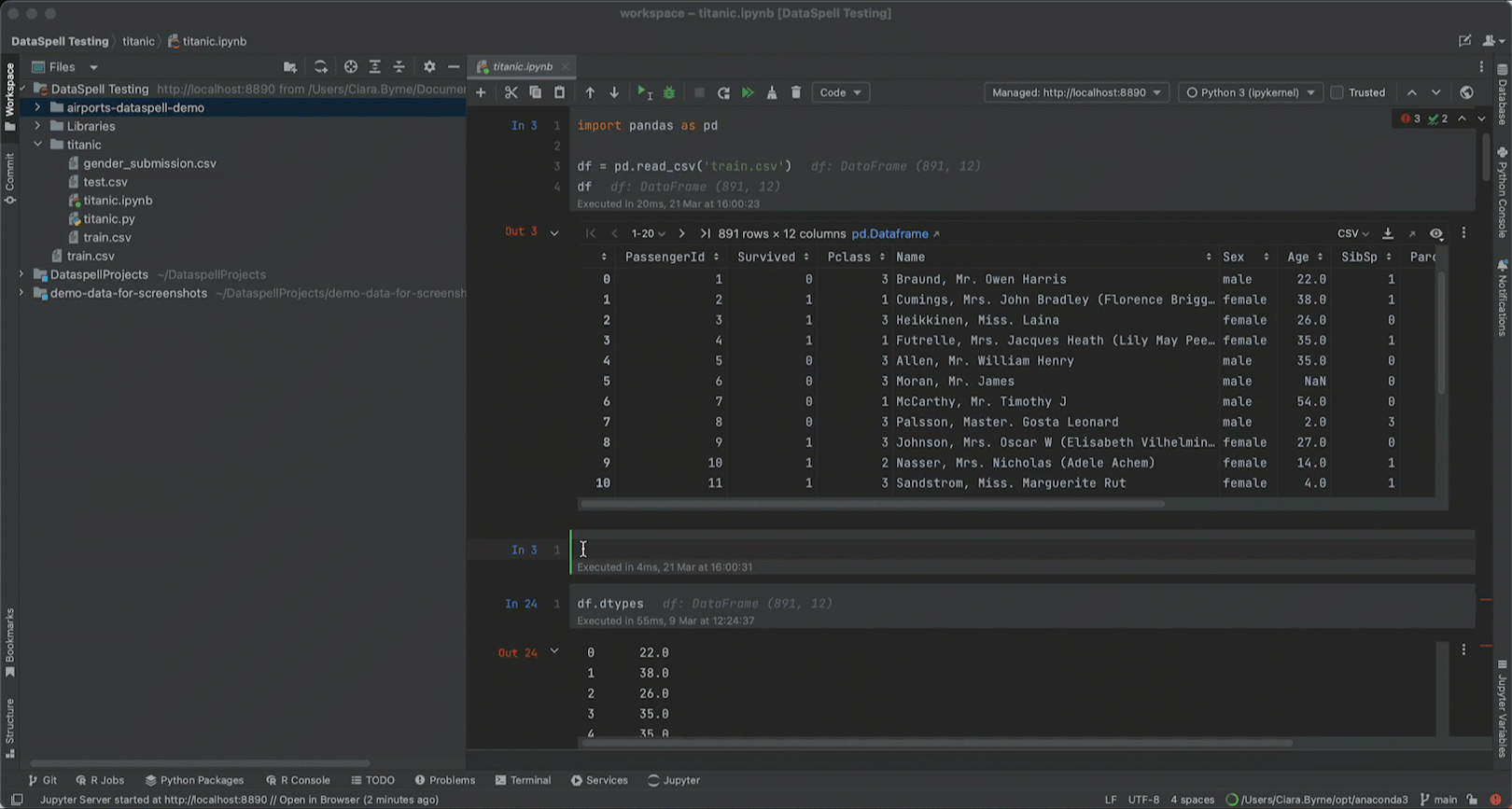Click the Run All cells icon

[748, 92]
